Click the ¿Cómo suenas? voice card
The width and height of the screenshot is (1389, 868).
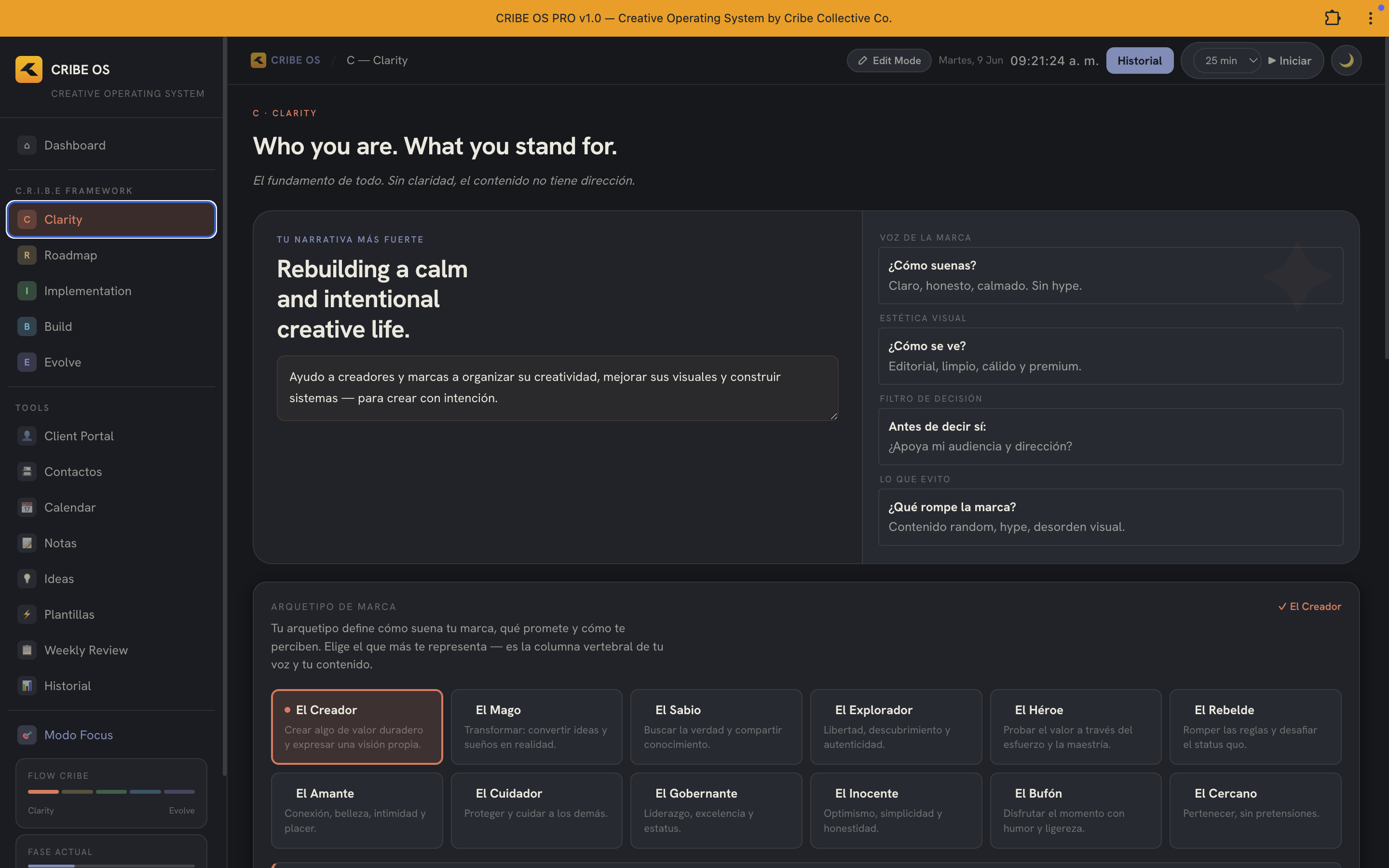coord(1111,275)
